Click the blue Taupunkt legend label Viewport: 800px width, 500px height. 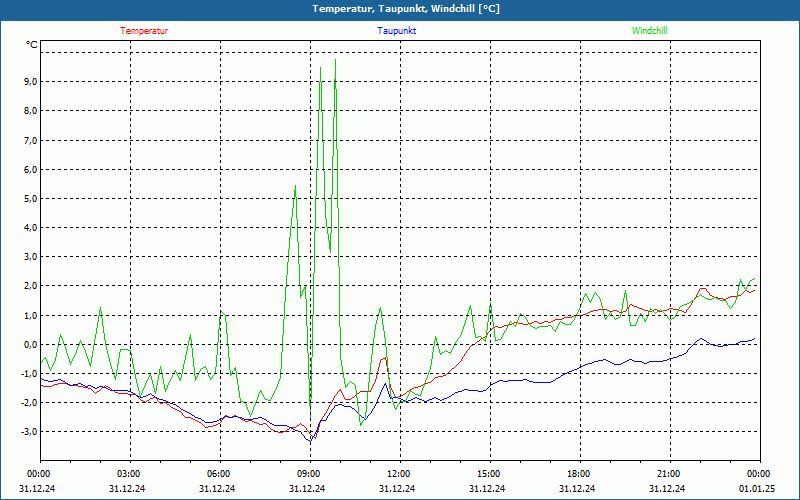[397, 31]
